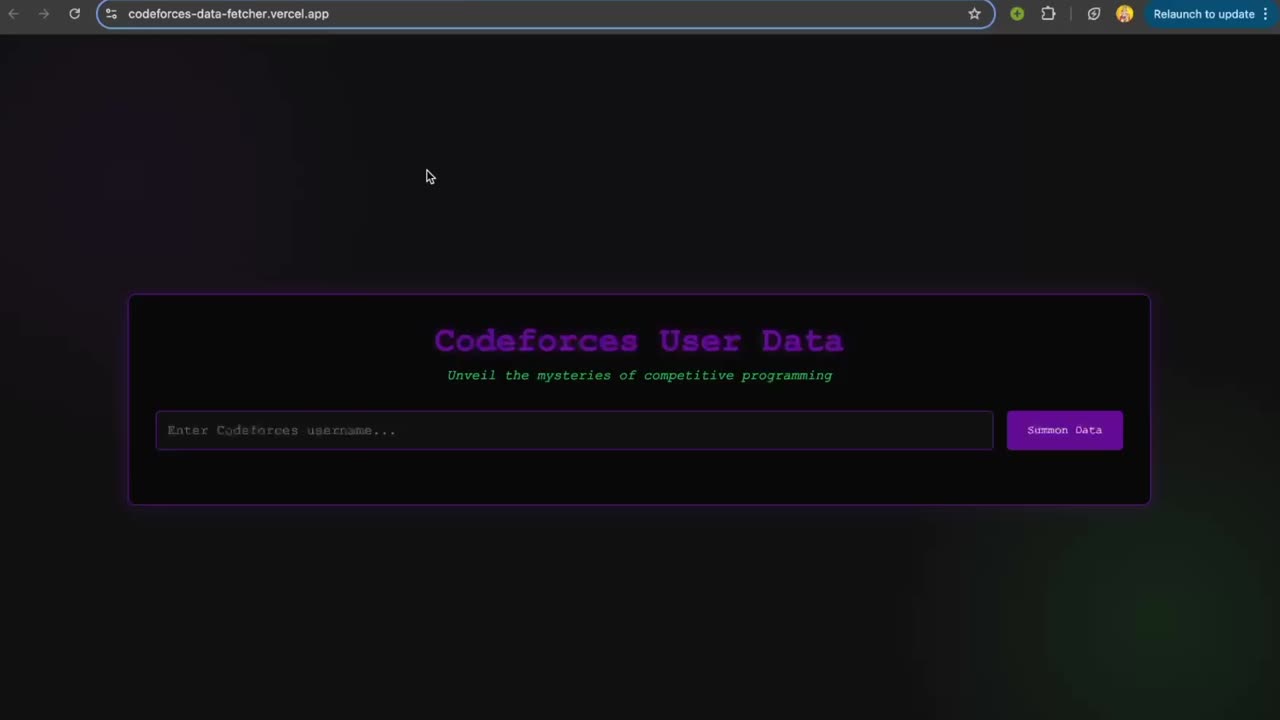Bookmark this page with the star icon
The image size is (1280, 720).
974,14
